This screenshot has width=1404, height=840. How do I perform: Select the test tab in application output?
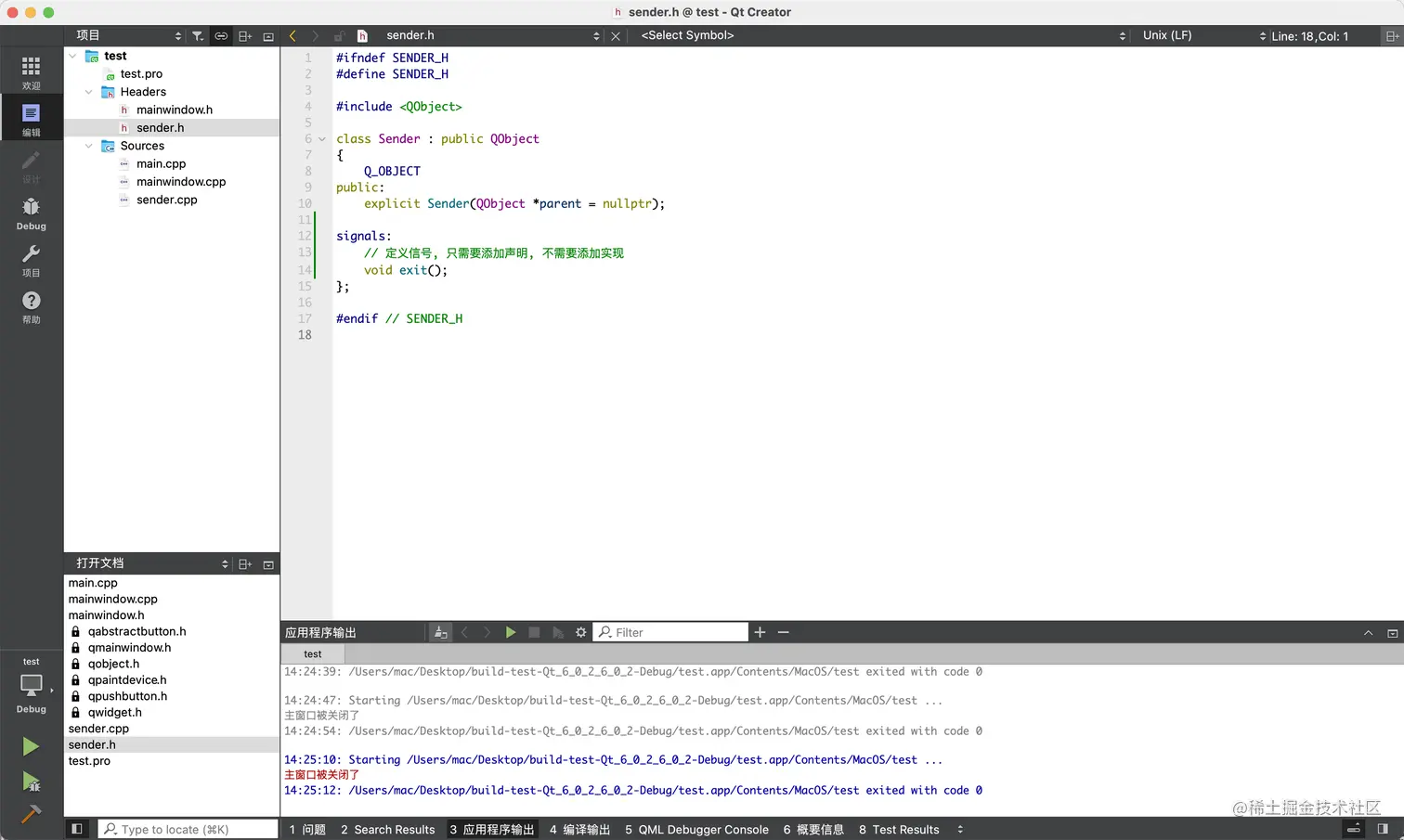pos(313,653)
